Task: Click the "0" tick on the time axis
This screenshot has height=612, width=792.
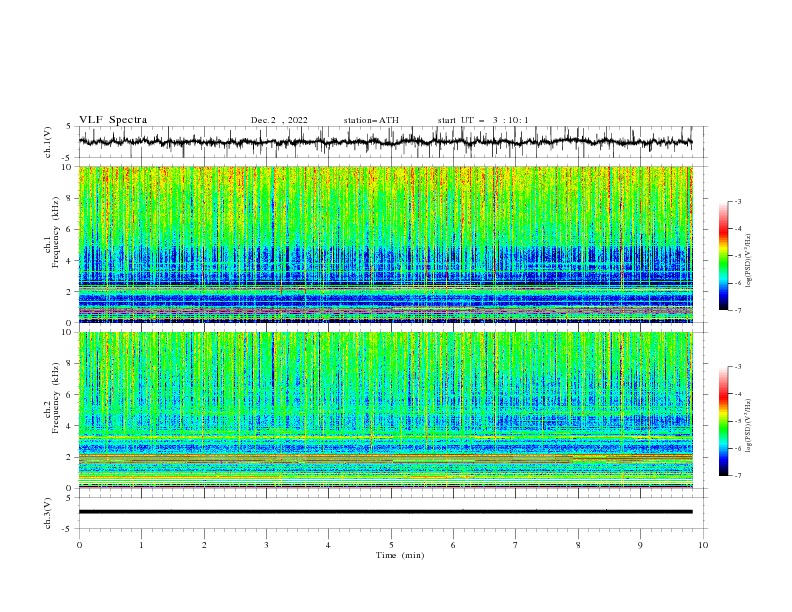Action: click(x=79, y=545)
